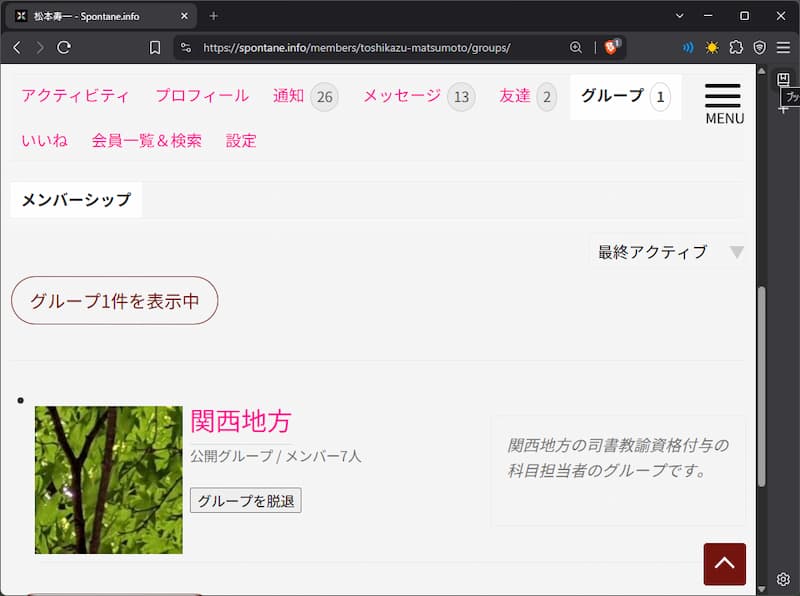Image resolution: width=800 pixels, height=596 pixels.
Task: Click the グループを脱退 button
Action: tap(245, 501)
